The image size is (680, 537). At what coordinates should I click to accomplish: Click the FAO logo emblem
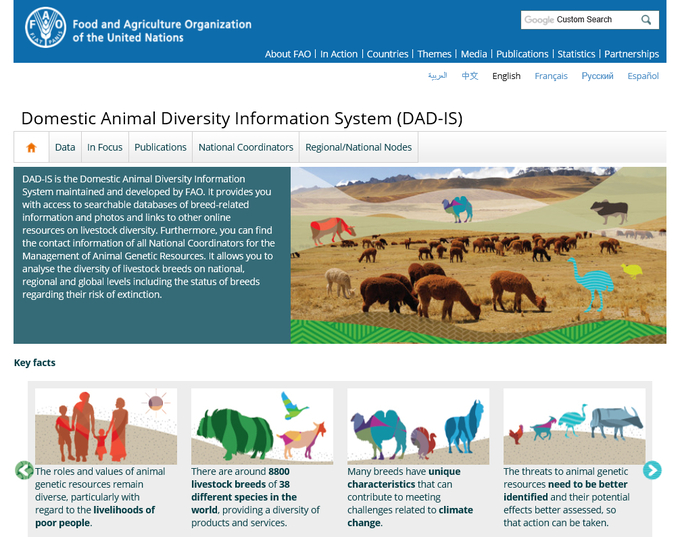click(x=46, y=27)
